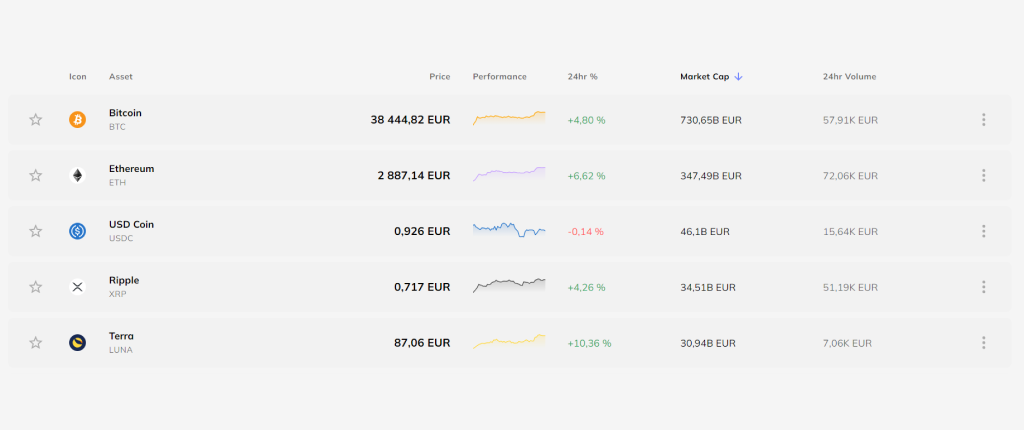Open the three-dot menu for Ripple
Image resolution: width=1024 pixels, height=430 pixels.
coord(984,287)
